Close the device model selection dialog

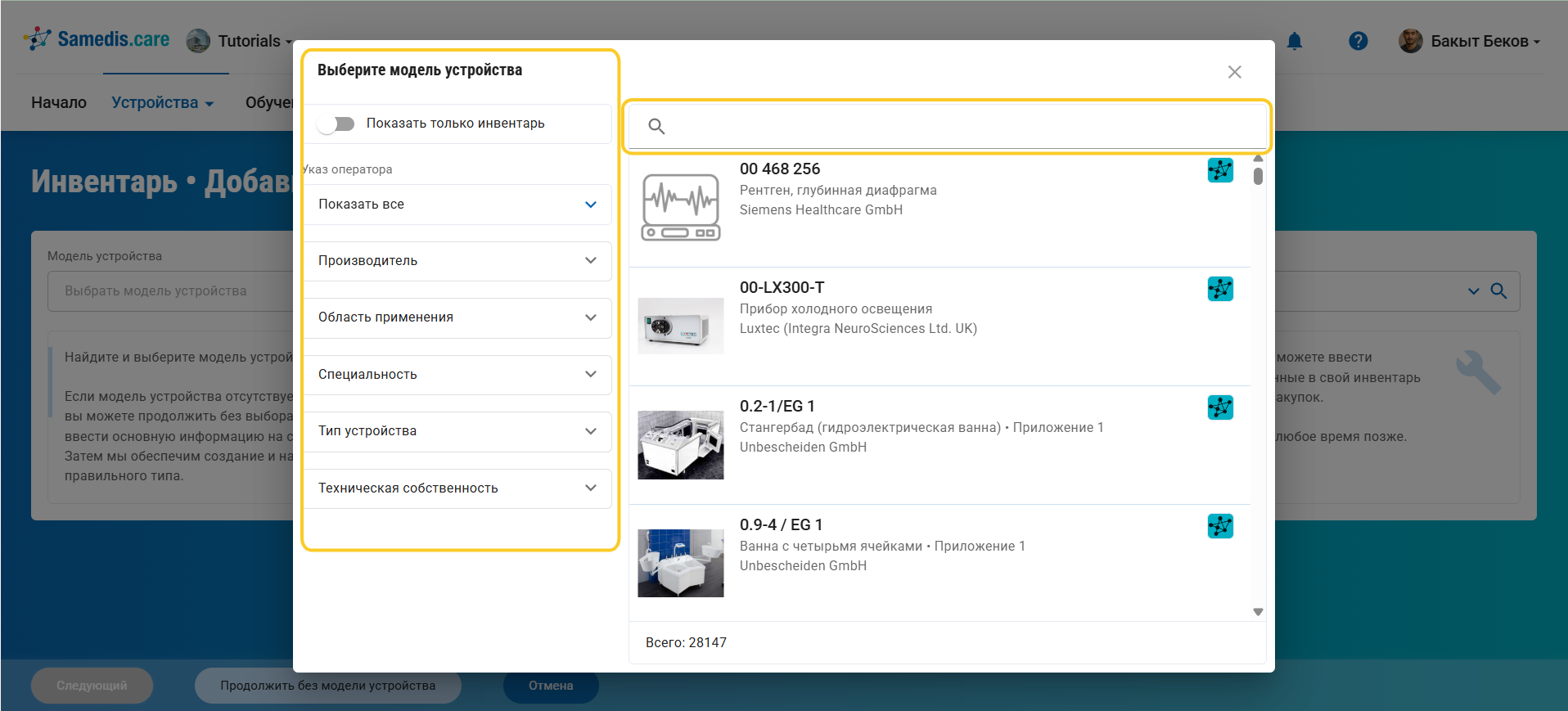pyautogui.click(x=1234, y=72)
